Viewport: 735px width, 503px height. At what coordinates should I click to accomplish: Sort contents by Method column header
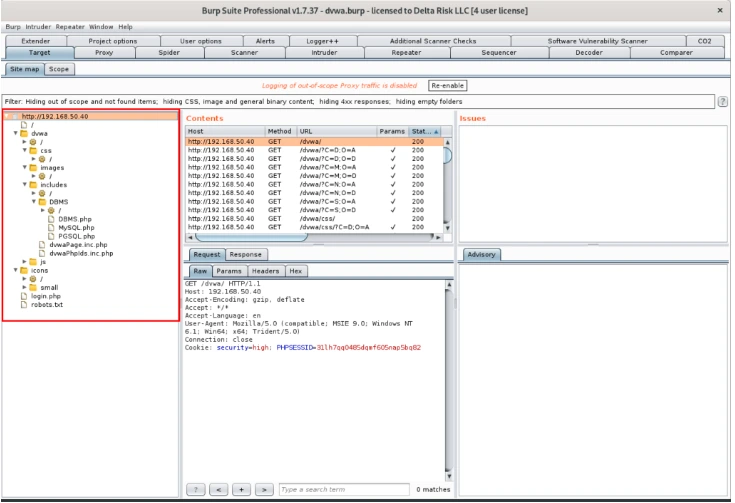[x=280, y=132]
